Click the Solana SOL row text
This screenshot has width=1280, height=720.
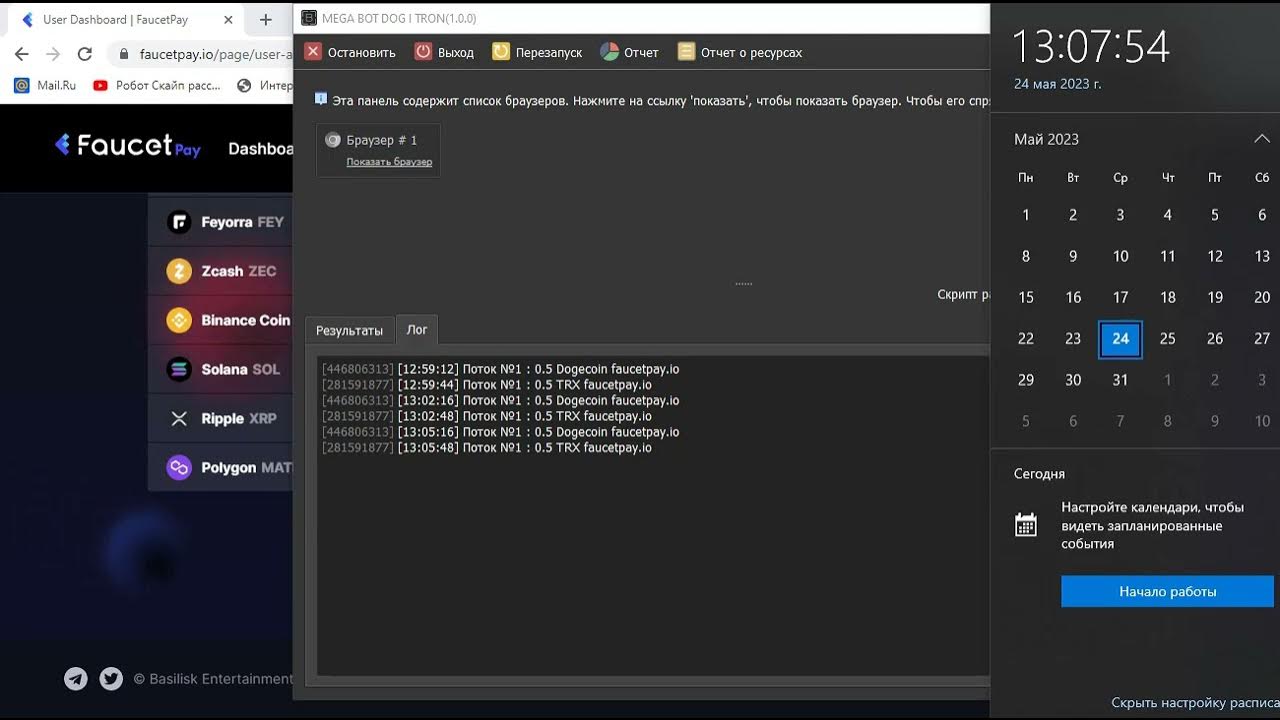240,369
